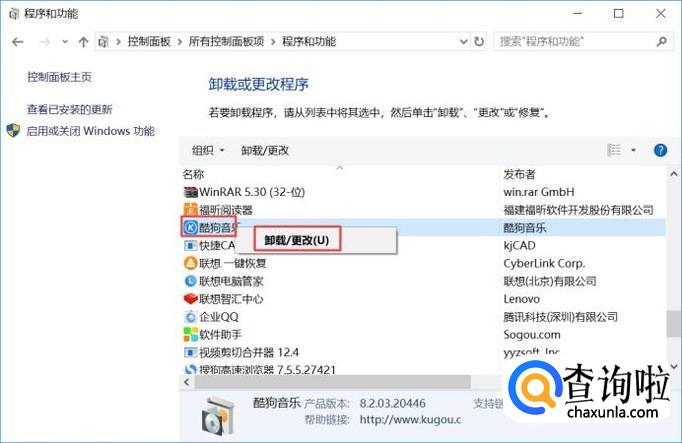Open 查看已安装的更新 link
The width and height of the screenshot is (682, 443).
coord(69,110)
